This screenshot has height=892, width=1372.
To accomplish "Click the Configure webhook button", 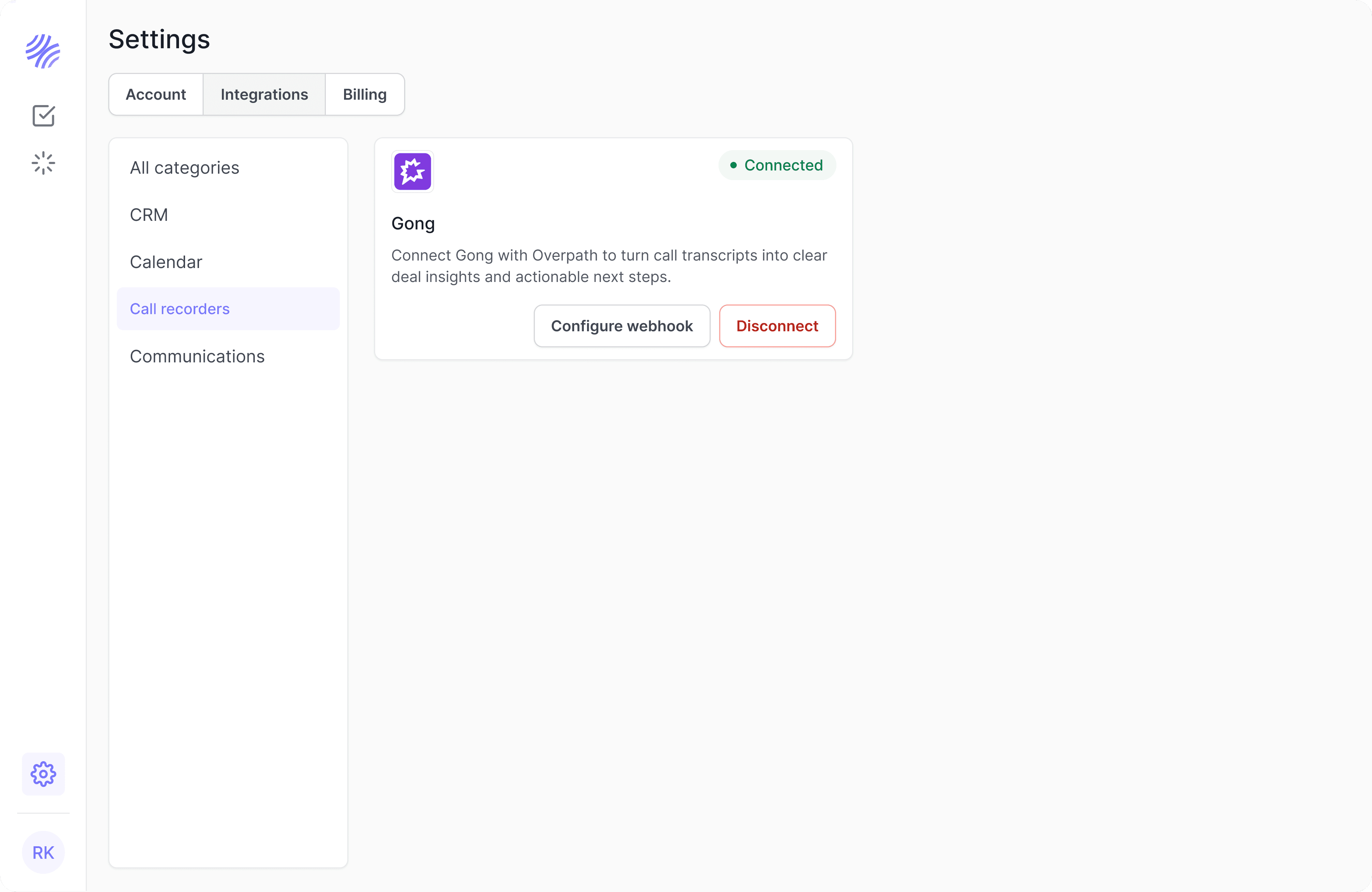I will tap(621, 326).
